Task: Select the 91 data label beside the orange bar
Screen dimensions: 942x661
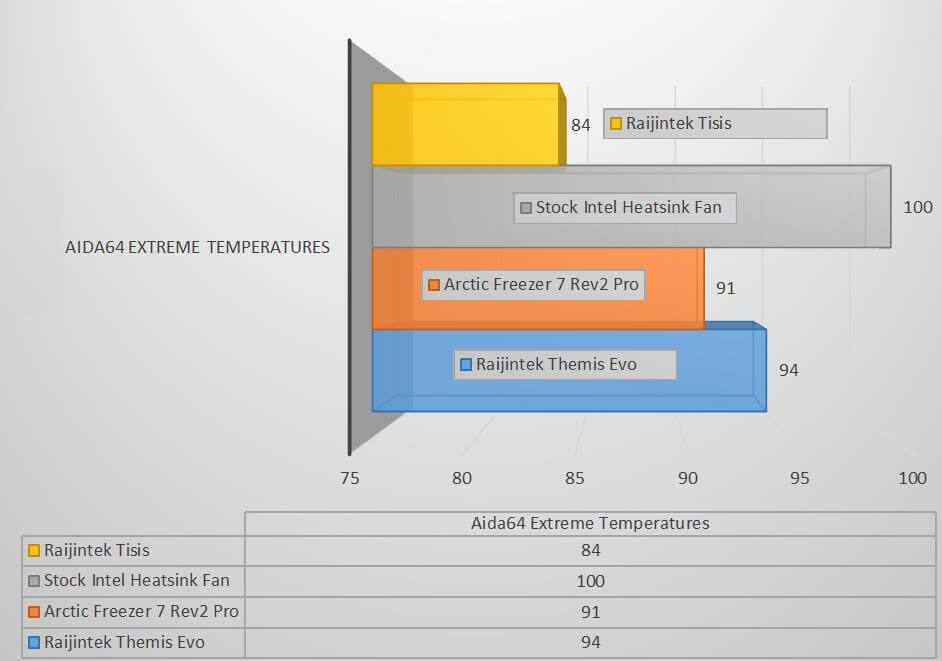Action: [726, 288]
